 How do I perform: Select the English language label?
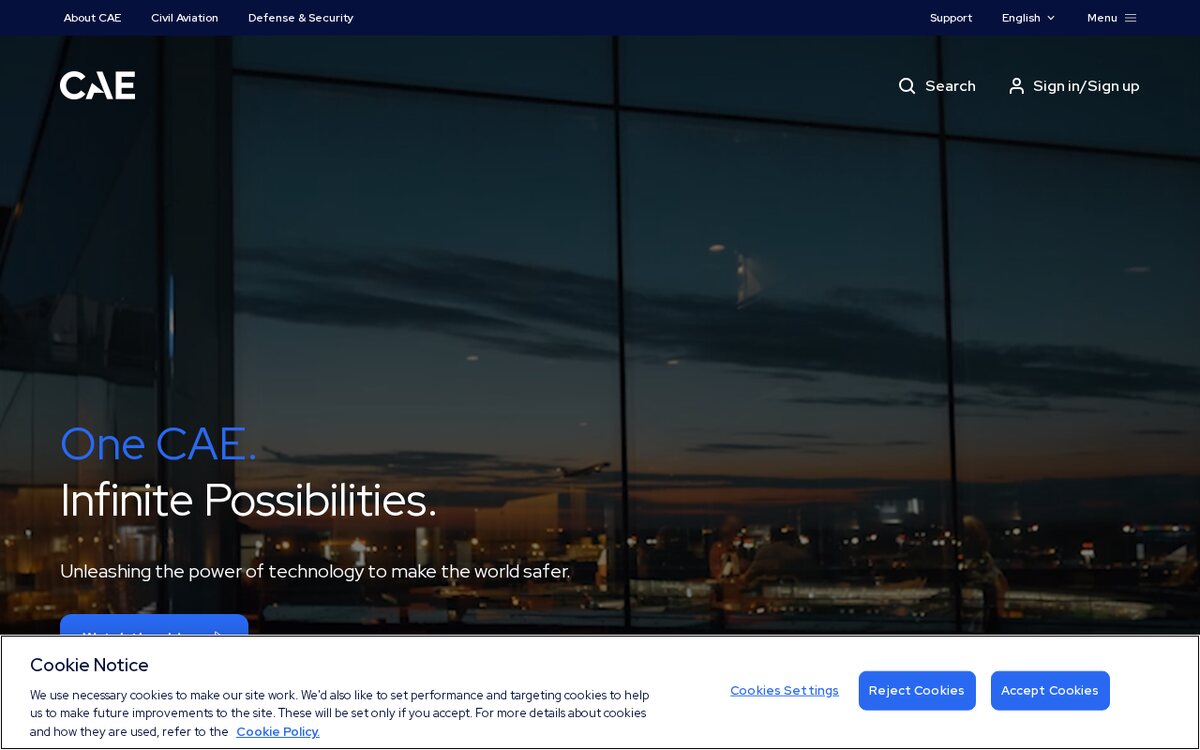[x=1021, y=18]
